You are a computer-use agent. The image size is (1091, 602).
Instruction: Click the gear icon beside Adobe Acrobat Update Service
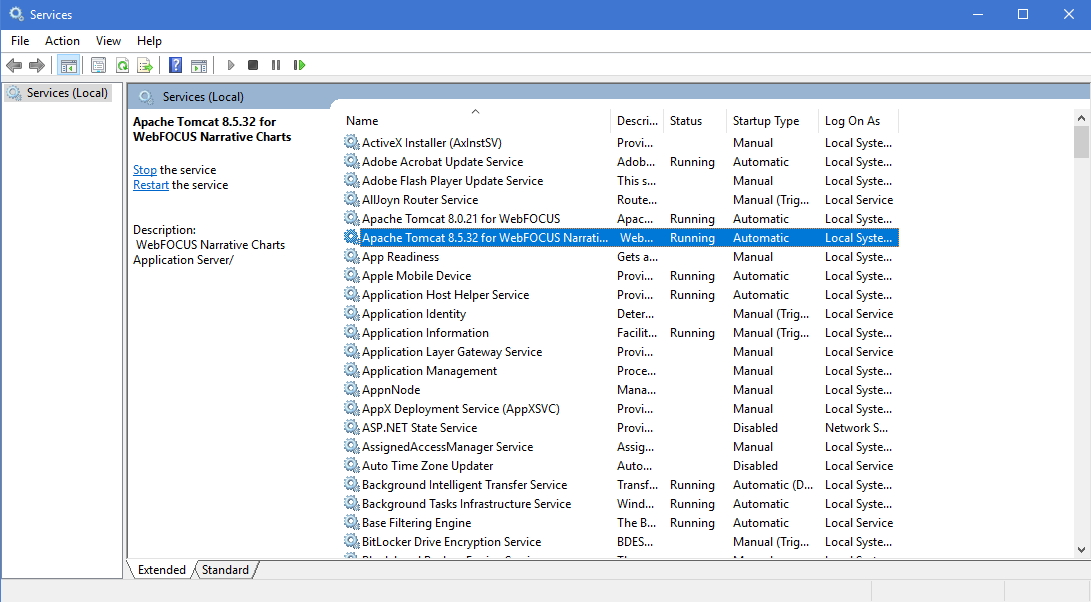[351, 161]
